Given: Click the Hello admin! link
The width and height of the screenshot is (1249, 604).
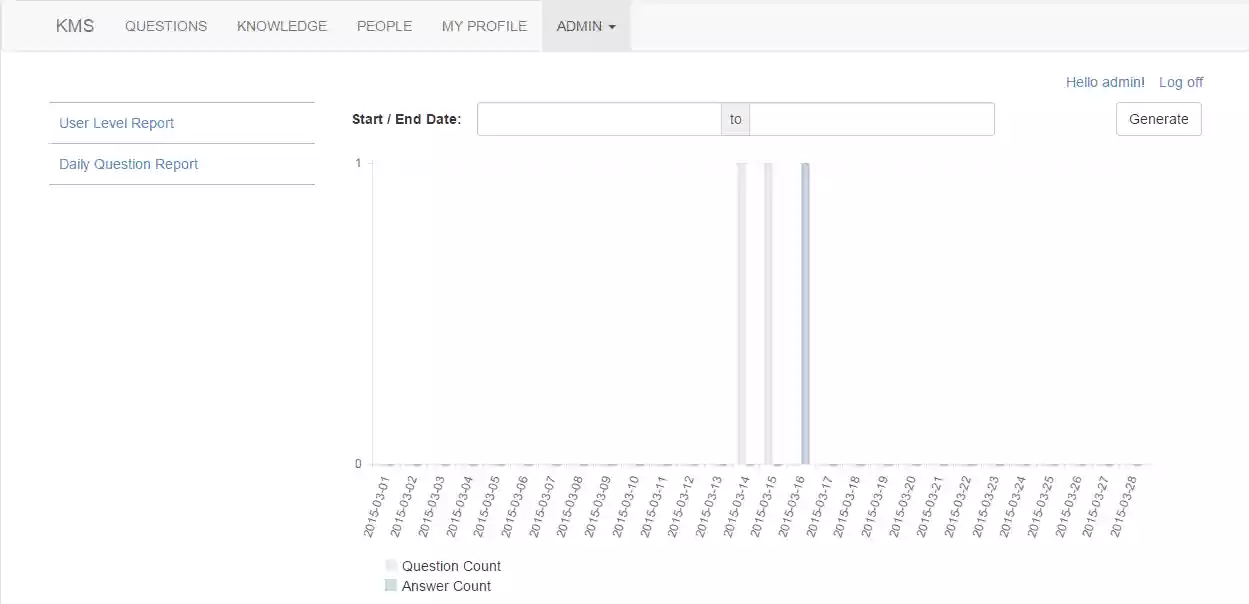Looking at the screenshot, I should pyautogui.click(x=1105, y=82).
